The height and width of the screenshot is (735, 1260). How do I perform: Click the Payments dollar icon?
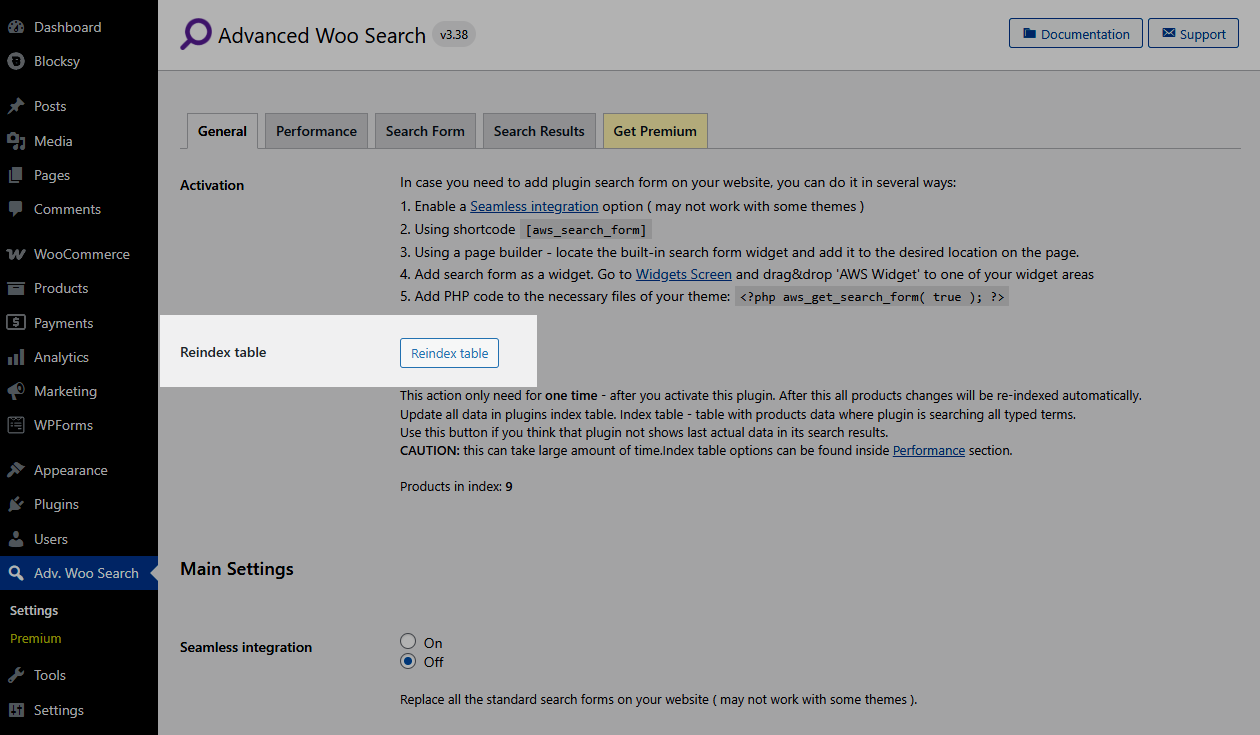16,323
